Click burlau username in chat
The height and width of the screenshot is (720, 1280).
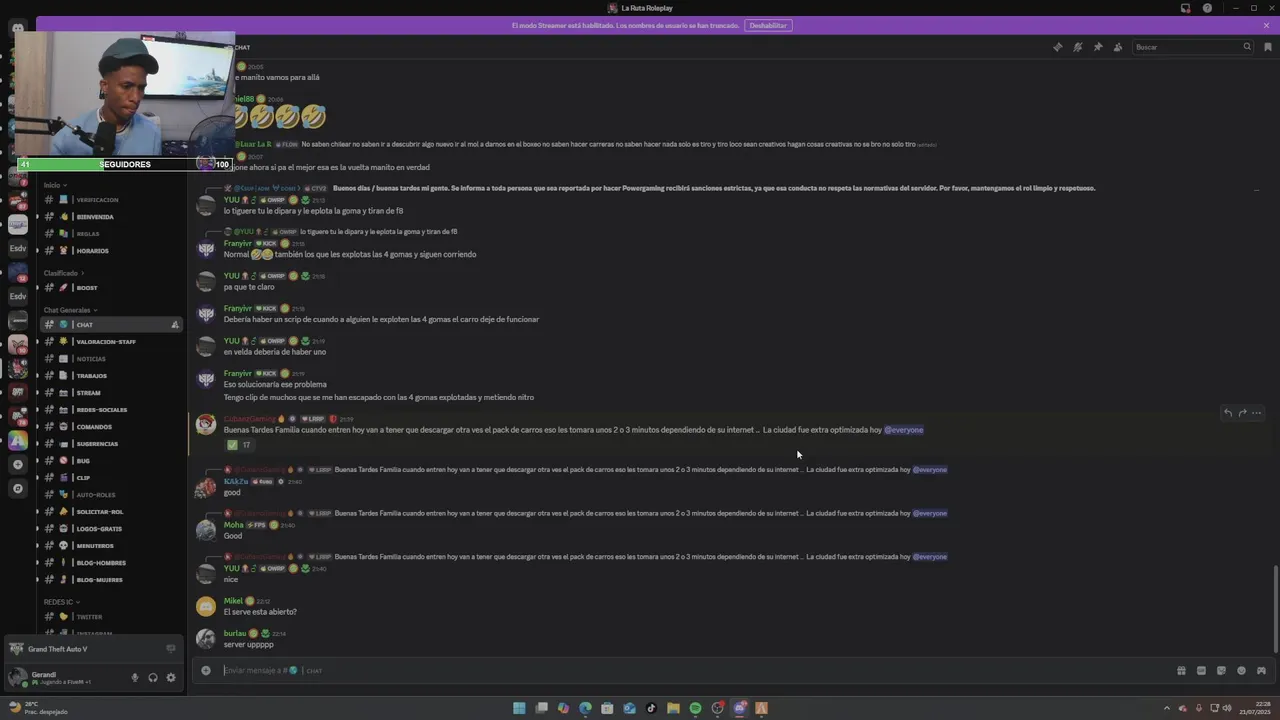coord(235,633)
